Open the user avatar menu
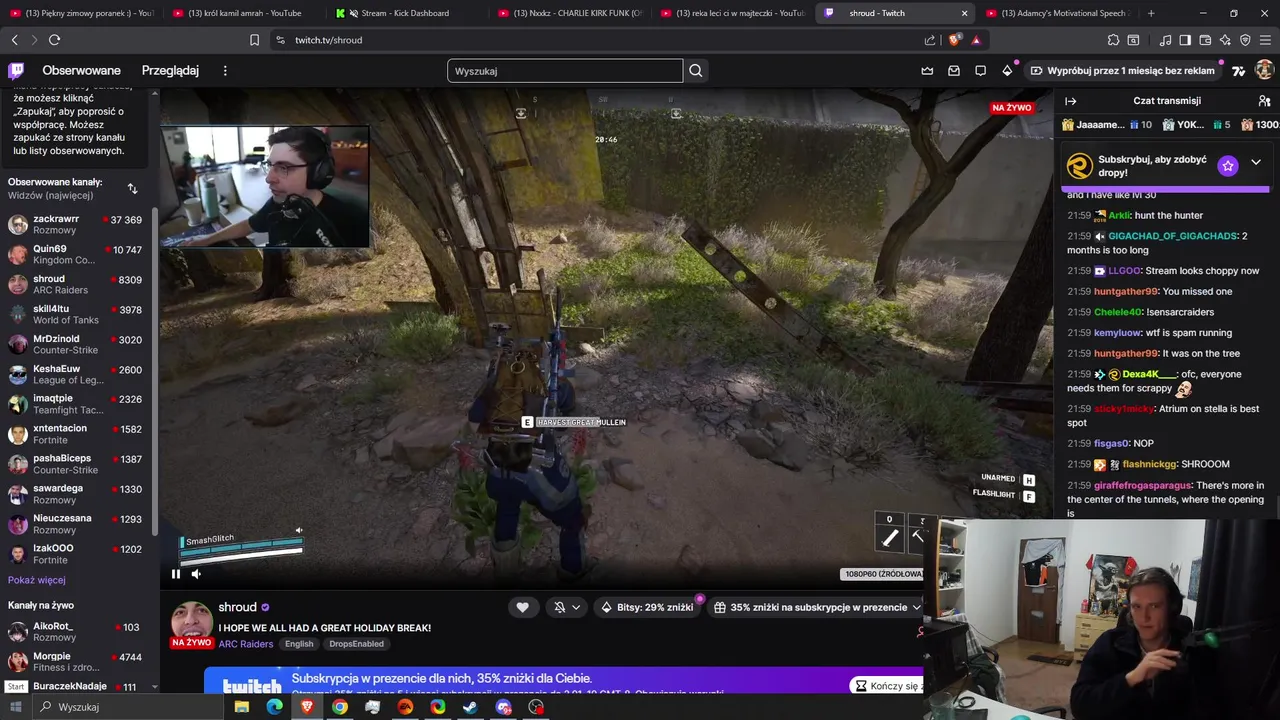The height and width of the screenshot is (720, 1280). (x=1264, y=70)
